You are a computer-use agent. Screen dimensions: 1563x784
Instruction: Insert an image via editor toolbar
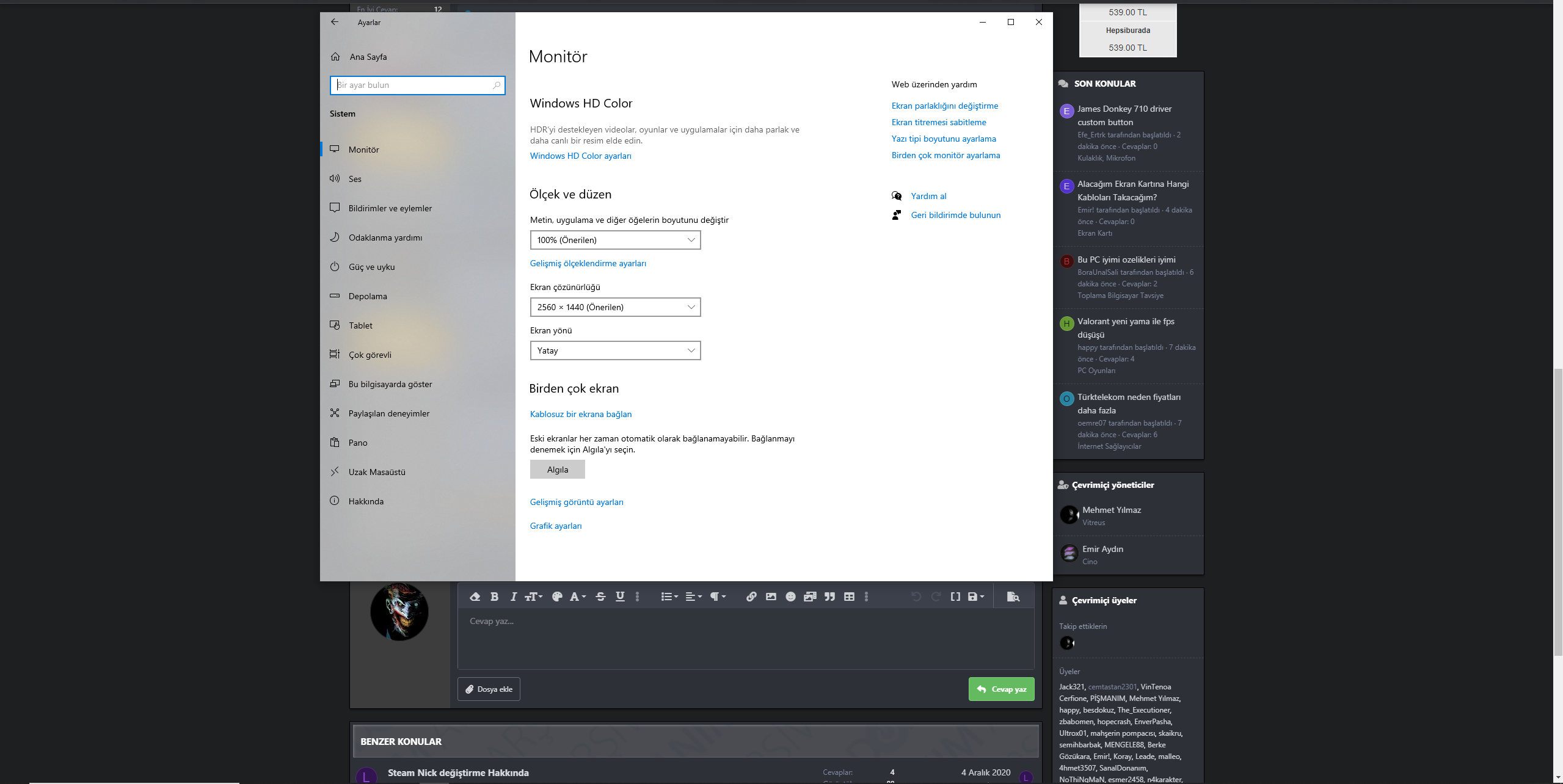pos(771,597)
